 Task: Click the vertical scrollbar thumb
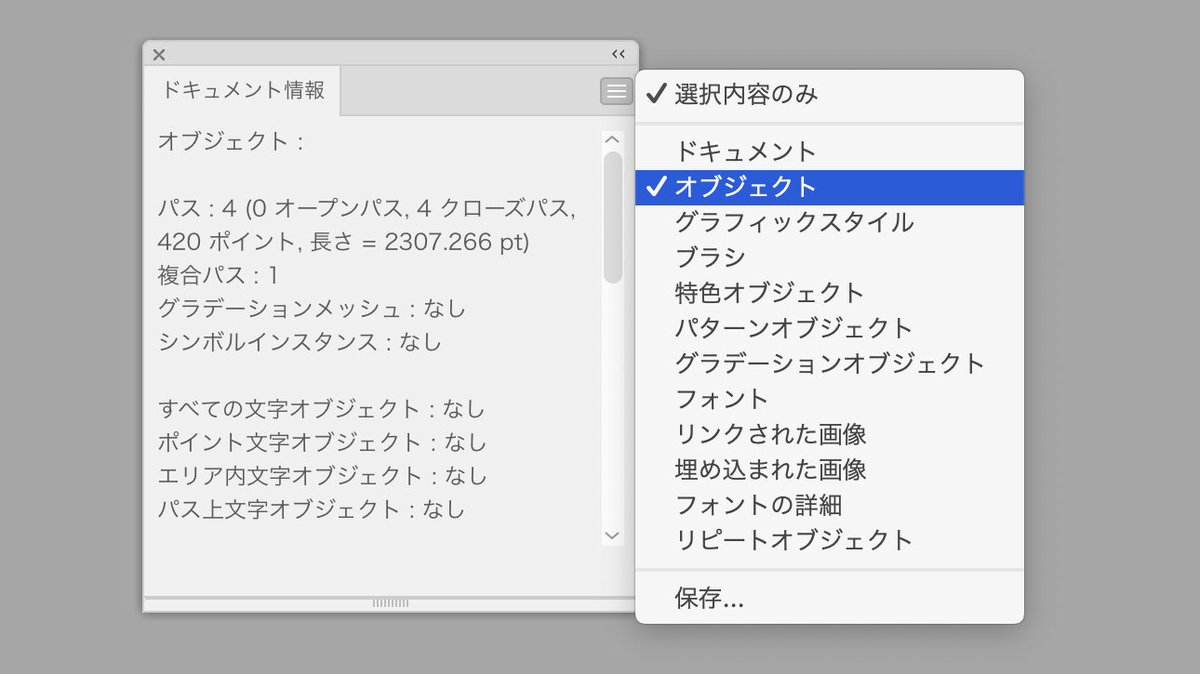(613, 216)
